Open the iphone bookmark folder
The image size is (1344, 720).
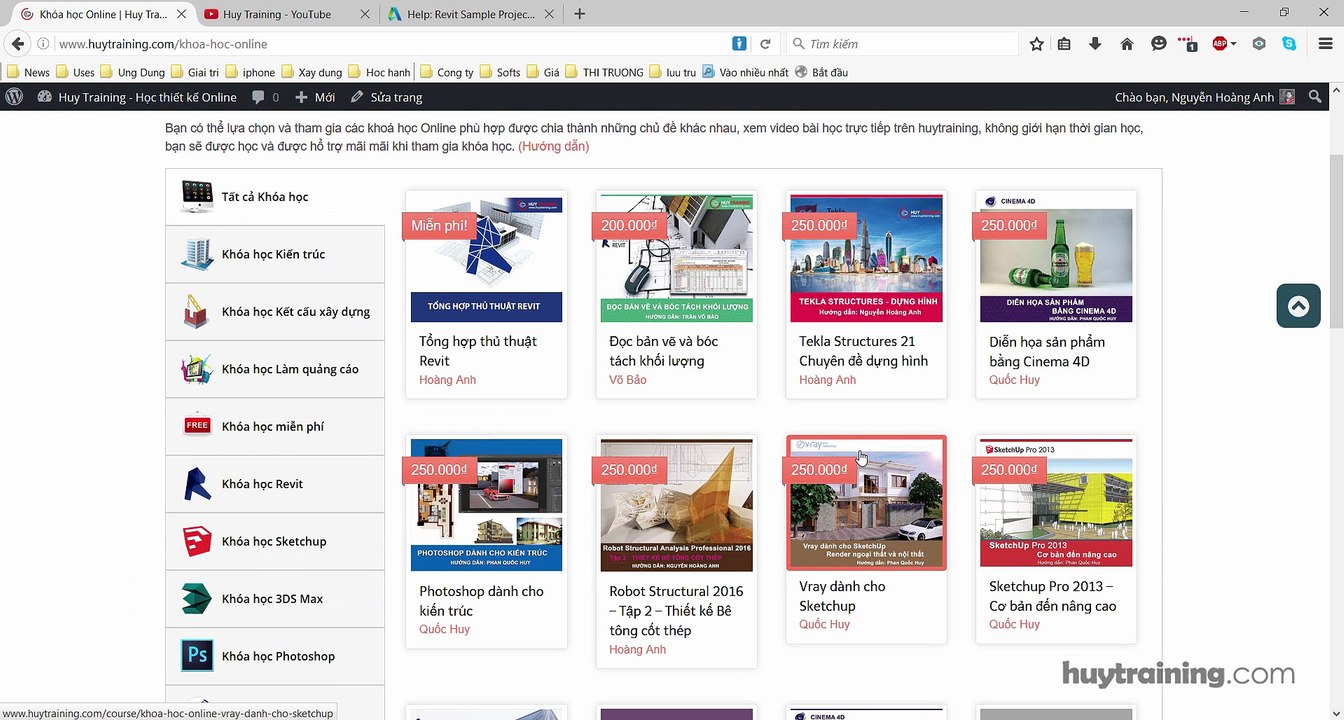click(x=250, y=72)
